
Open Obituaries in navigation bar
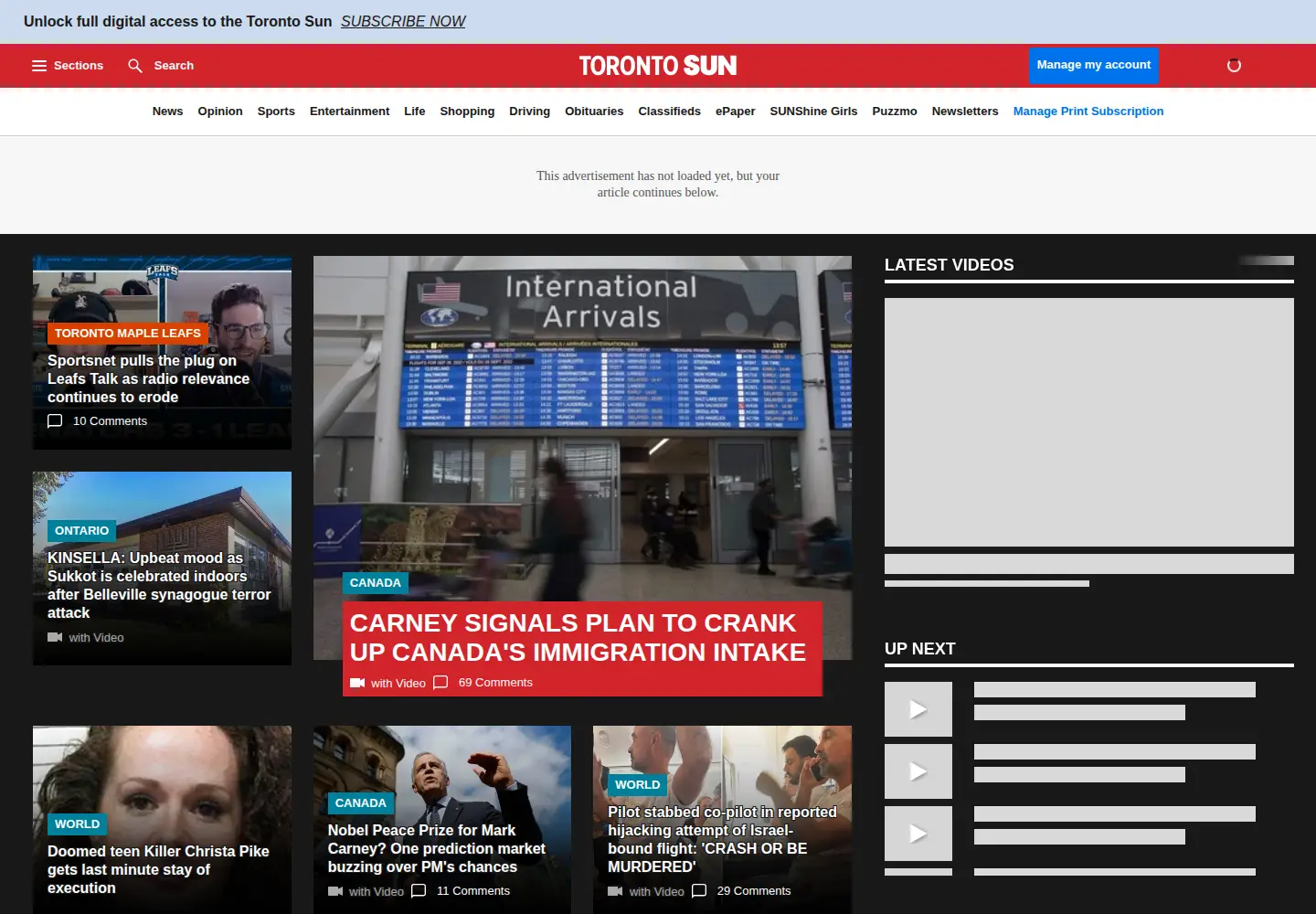tap(594, 112)
